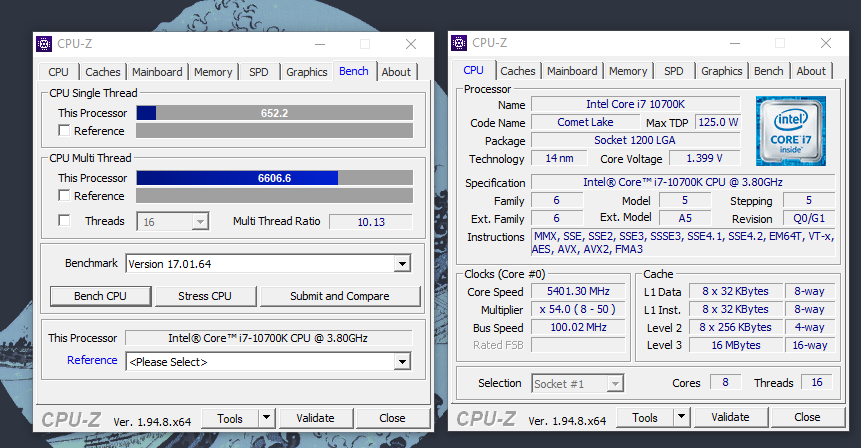
Task: Click Core Voltage value 1.399 V
Action: point(705,159)
